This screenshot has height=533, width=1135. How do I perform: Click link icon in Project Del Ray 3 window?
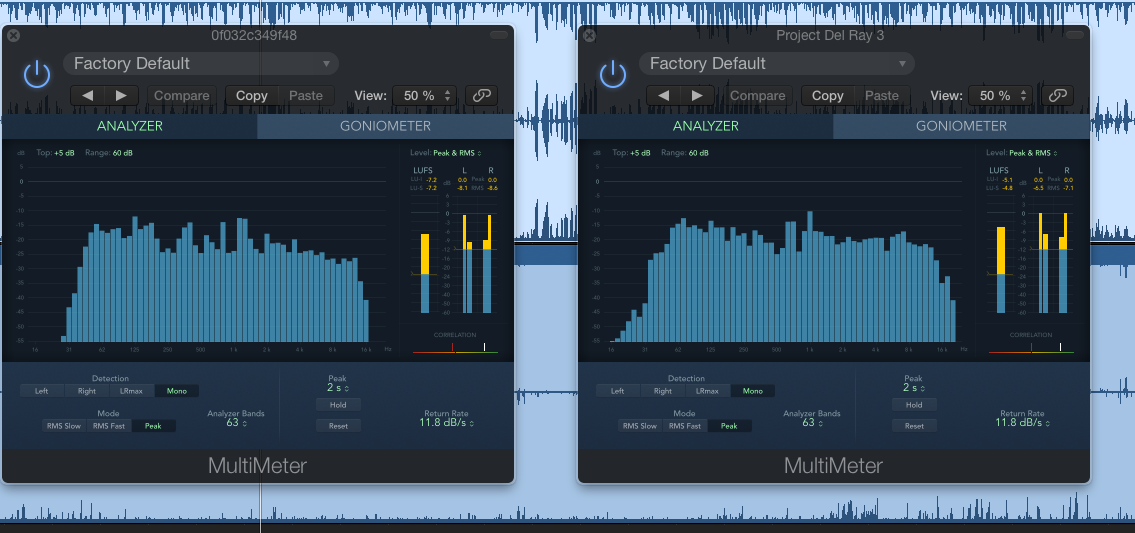pos(1058,96)
